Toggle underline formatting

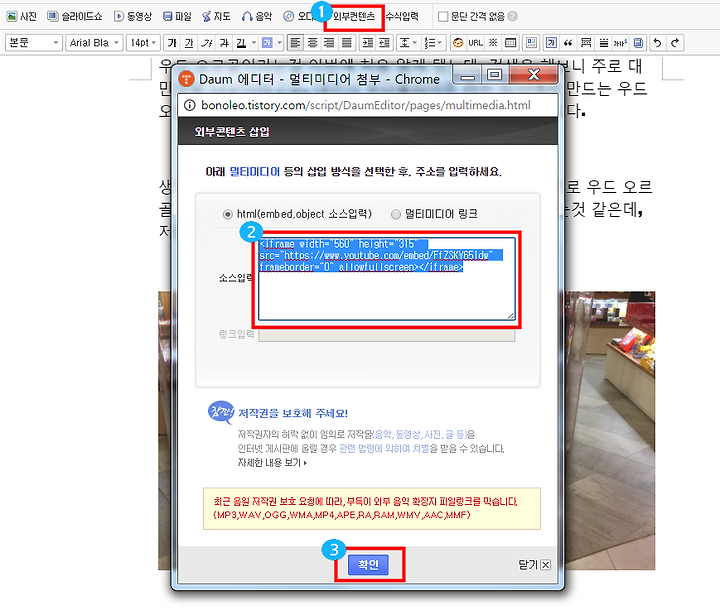pos(189,43)
